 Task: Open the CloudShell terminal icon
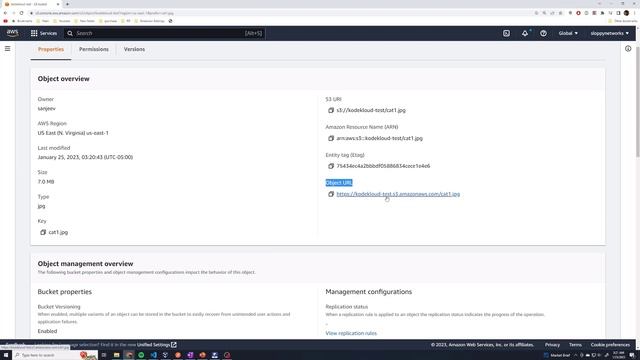click(x=506, y=33)
